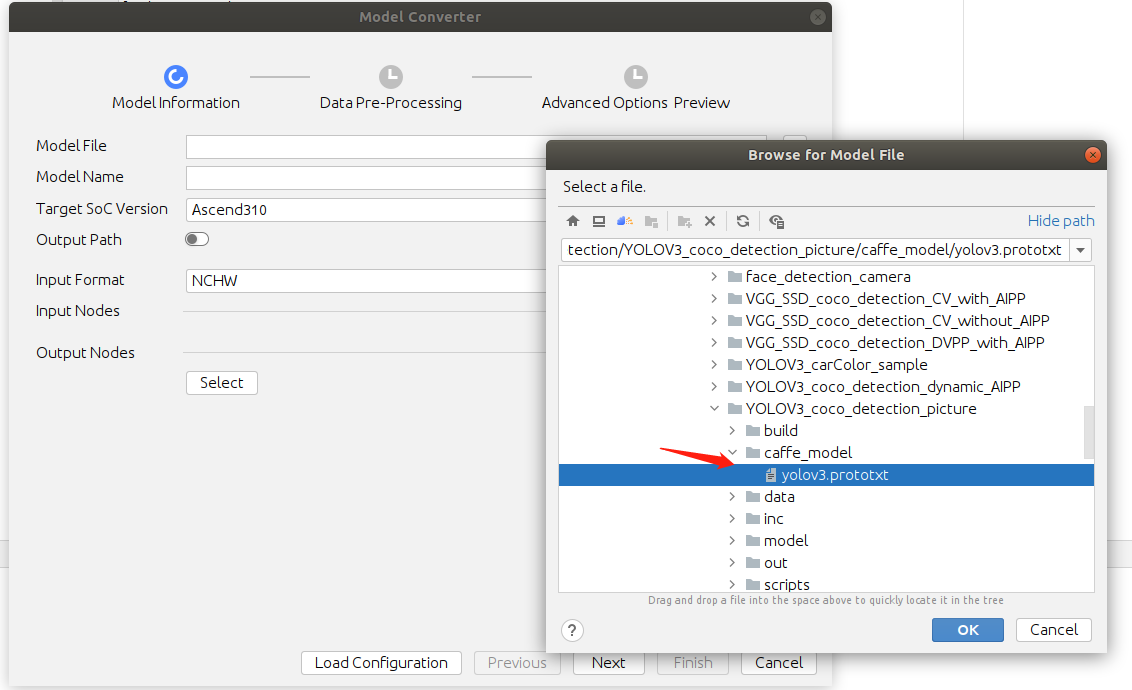
Task: Open Input Format NCHW combo box
Action: [x=365, y=281]
